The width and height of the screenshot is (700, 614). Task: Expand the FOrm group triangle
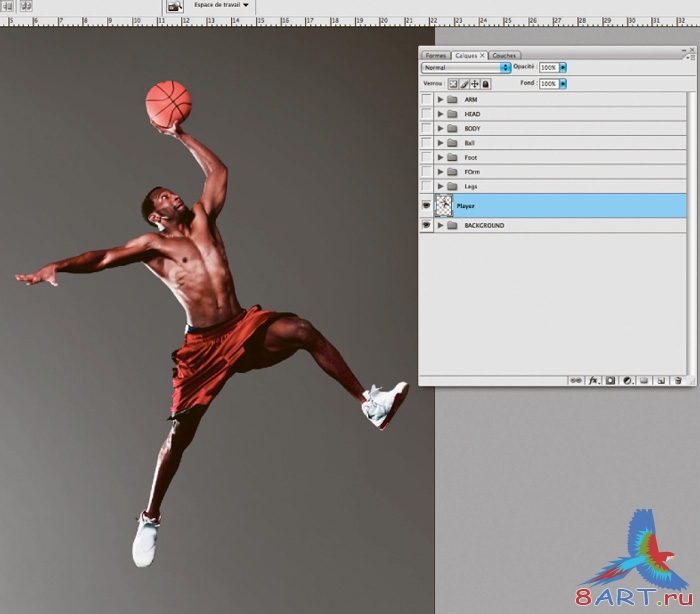pyautogui.click(x=440, y=171)
